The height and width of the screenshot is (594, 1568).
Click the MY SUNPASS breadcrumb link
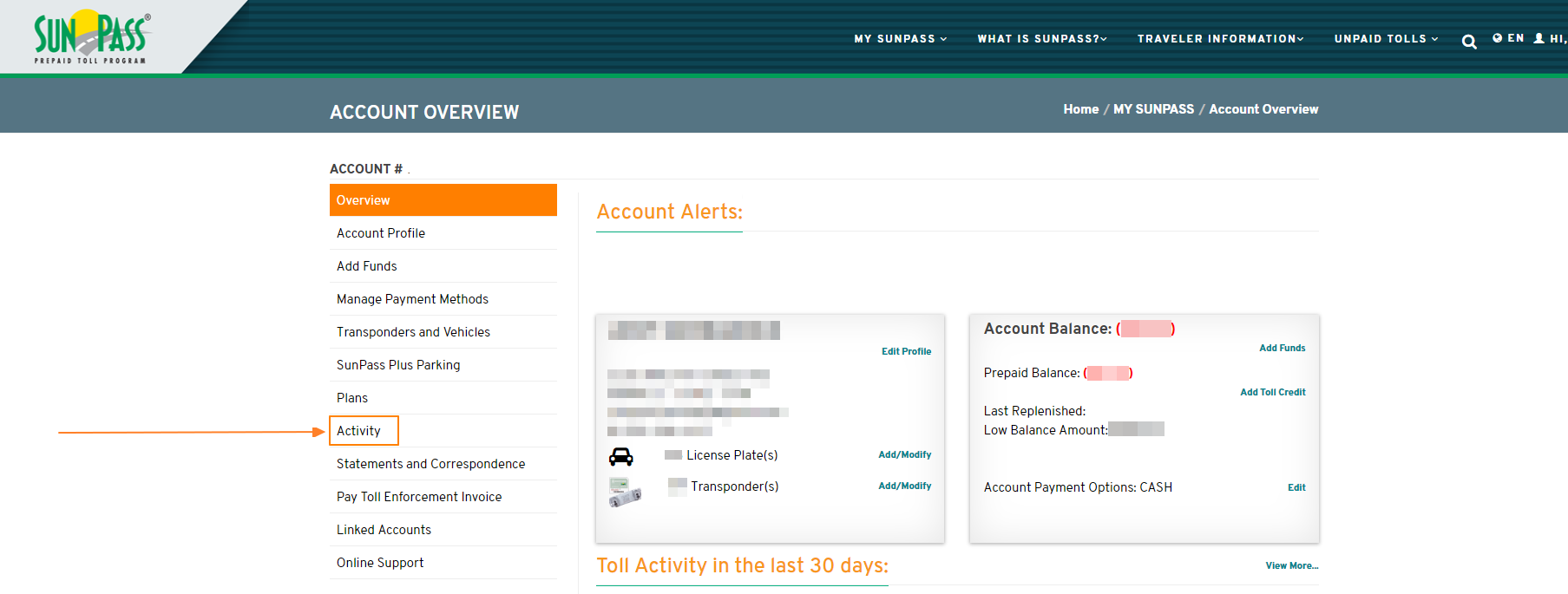pos(1153,109)
